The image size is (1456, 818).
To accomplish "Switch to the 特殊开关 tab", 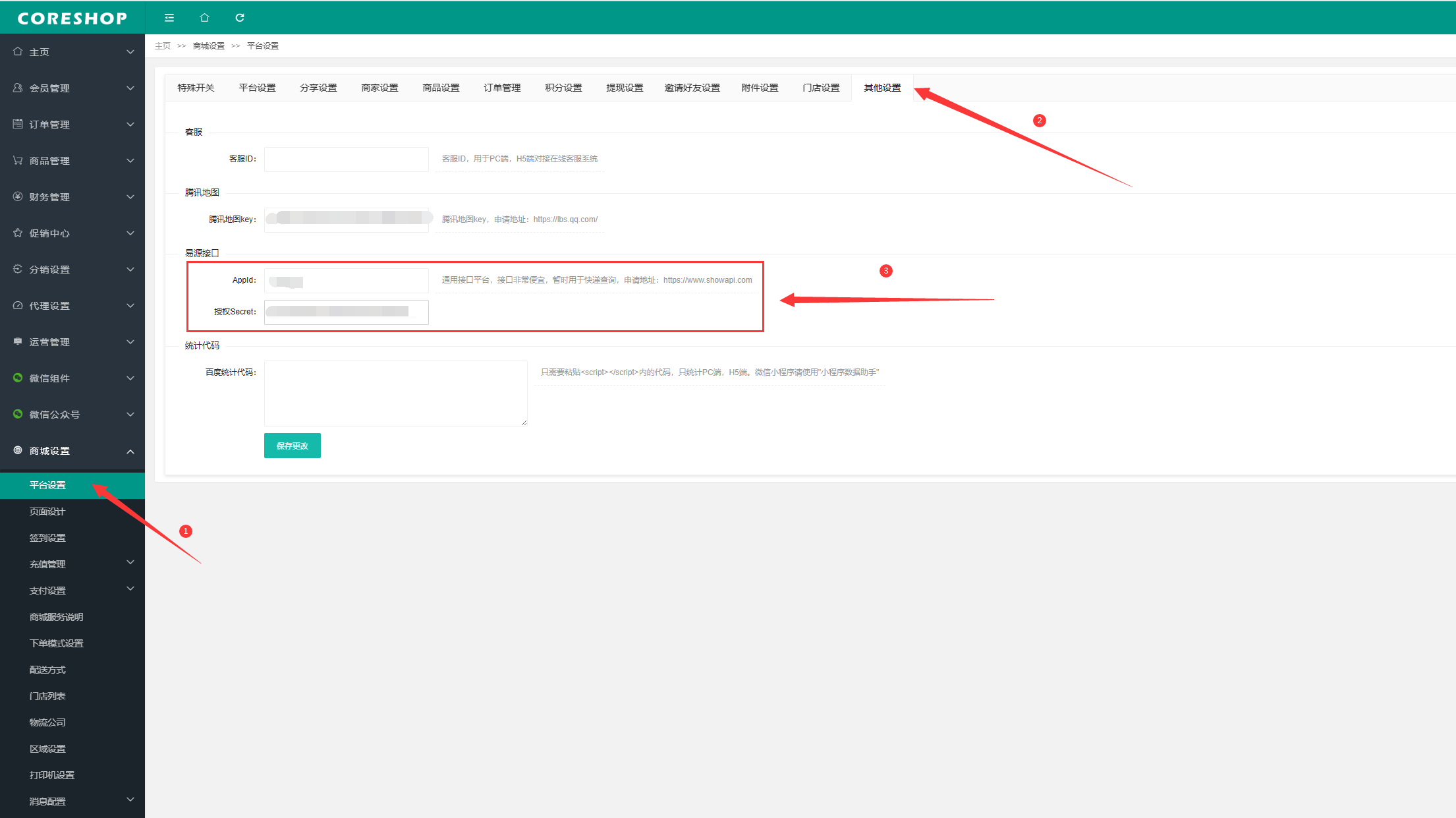I will click(x=196, y=88).
